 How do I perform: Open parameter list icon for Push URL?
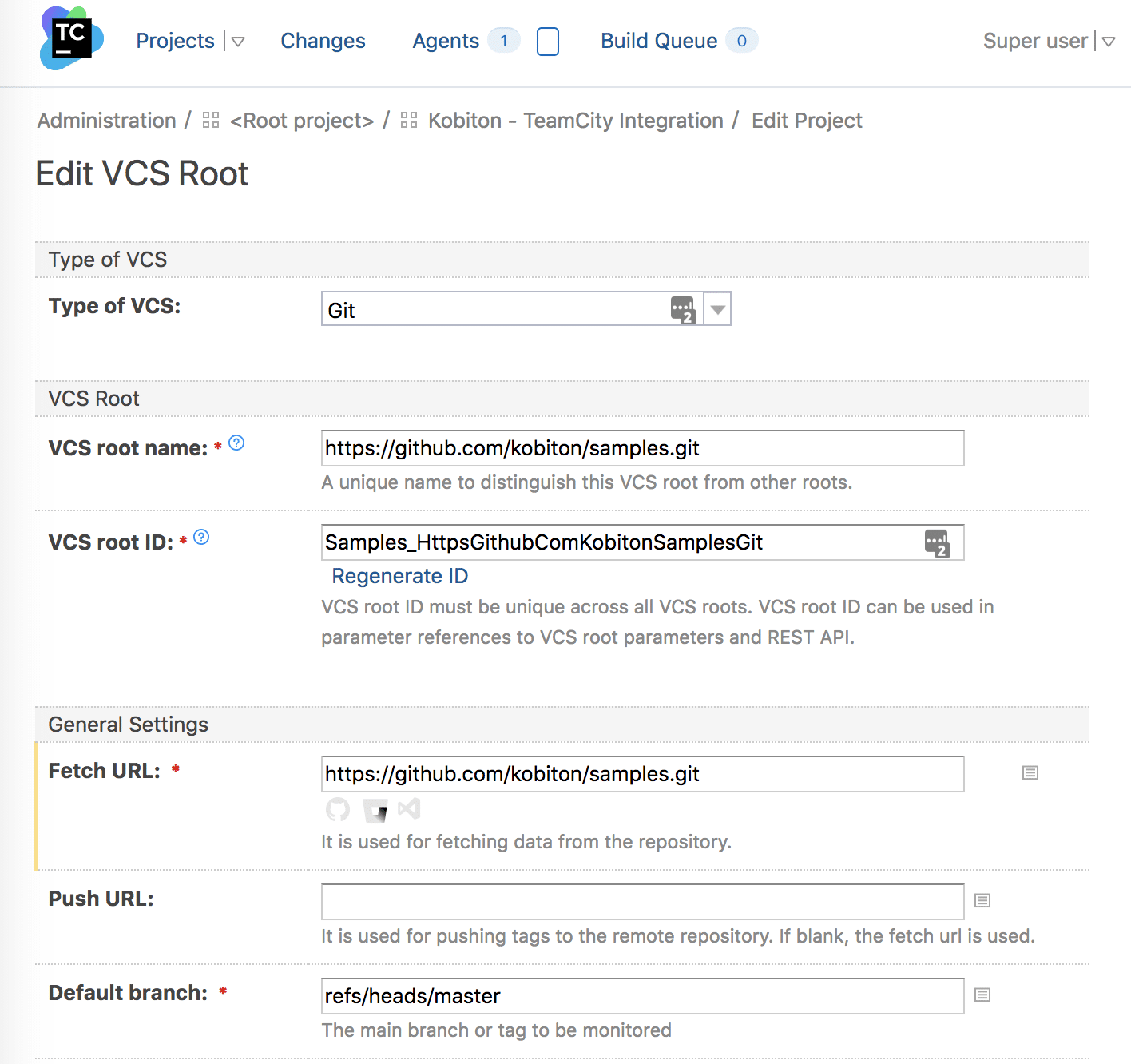click(x=982, y=900)
